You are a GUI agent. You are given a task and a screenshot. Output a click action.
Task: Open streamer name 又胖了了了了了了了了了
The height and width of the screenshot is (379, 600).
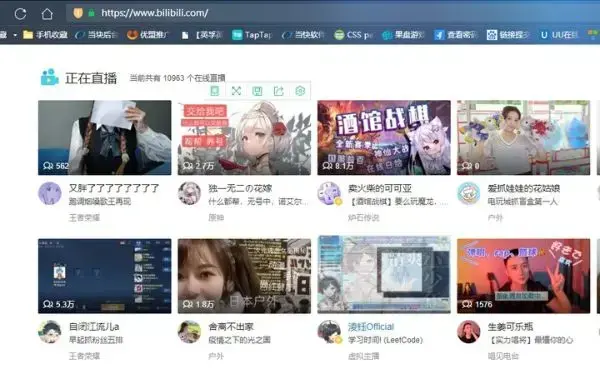click(x=114, y=188)
